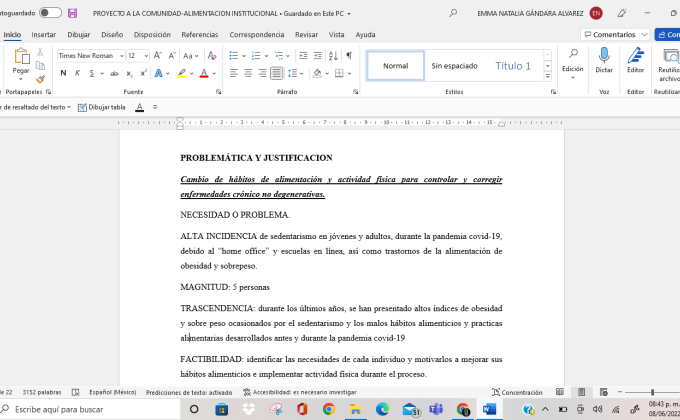Click the Copy Format paintbrush icon
Viewport: 680px width, 420px height.
(x=40, y=79)
